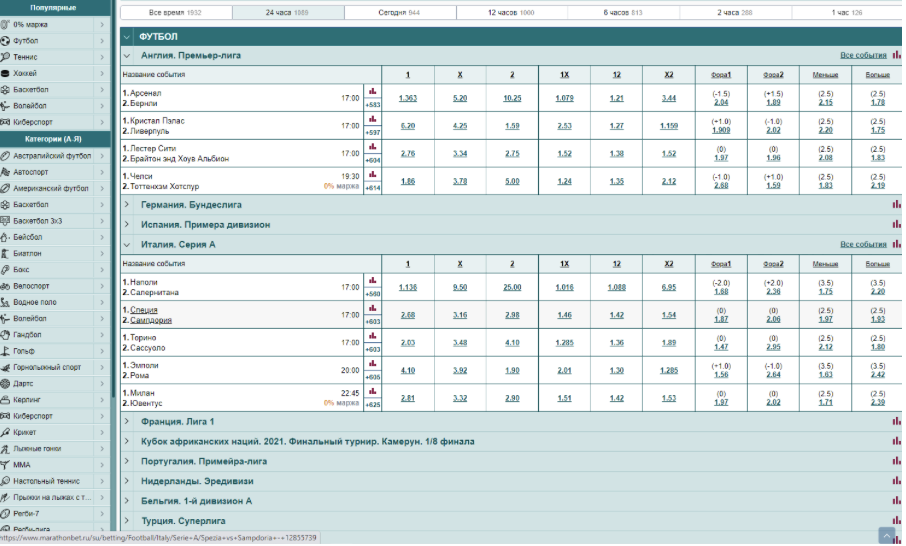Viewport: 906px width, 546px height.
Task: Open stats icon for Spezia vs Sampdoria
Action: 373,309
